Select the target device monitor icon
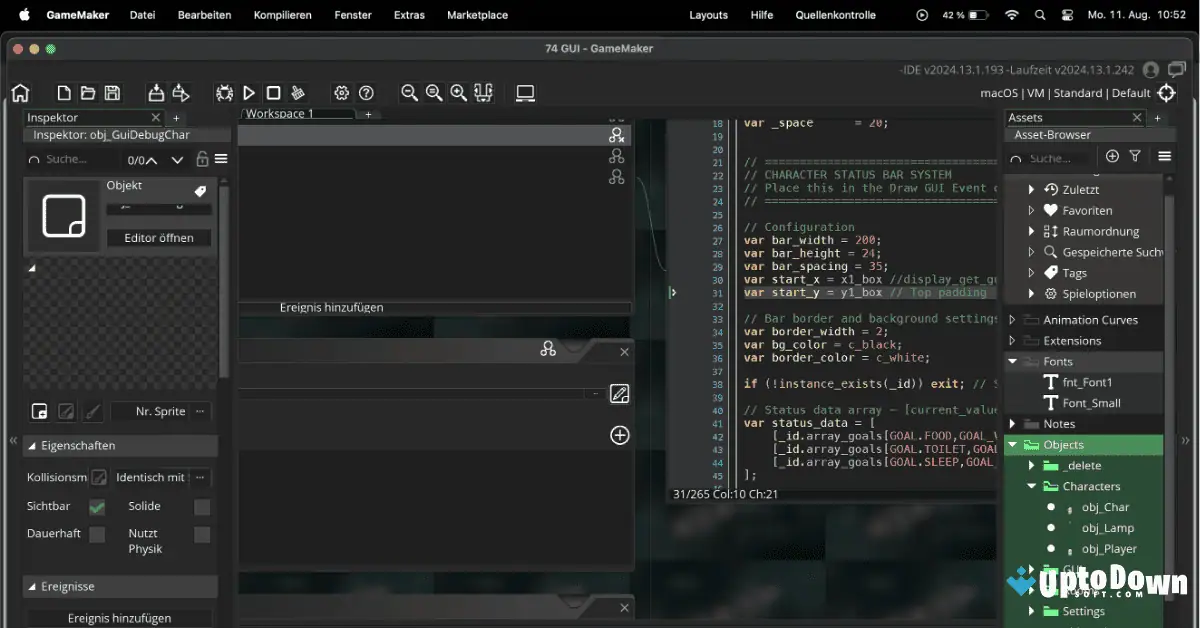 click(x=524, y=92)
